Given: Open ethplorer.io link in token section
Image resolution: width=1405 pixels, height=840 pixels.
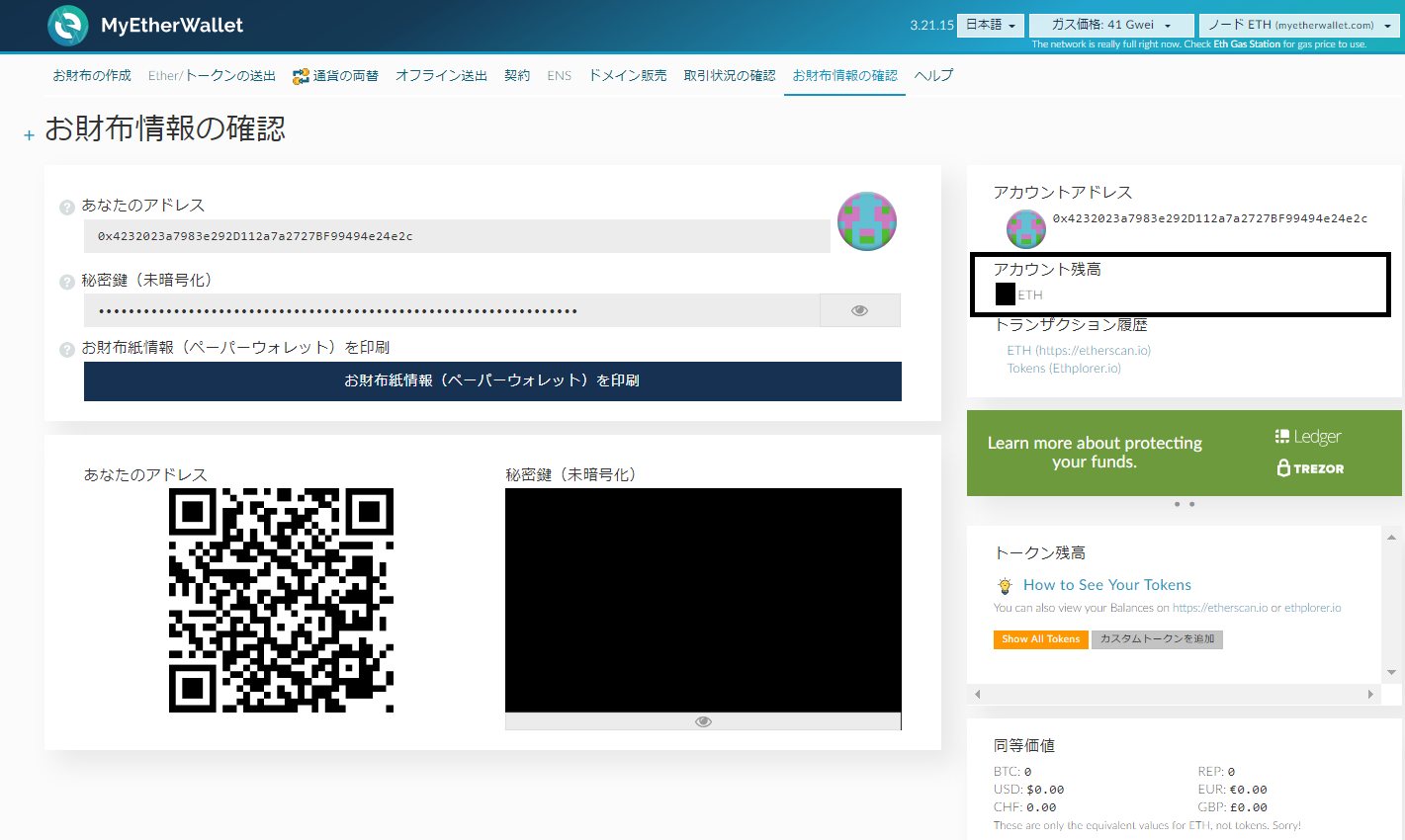Looking at the screenshot, I should point(1313,608).
